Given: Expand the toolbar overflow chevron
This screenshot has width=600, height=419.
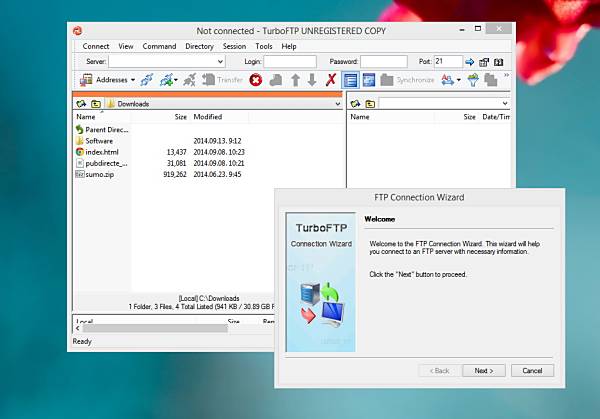Looking at the screenshot, I should 506,75.
